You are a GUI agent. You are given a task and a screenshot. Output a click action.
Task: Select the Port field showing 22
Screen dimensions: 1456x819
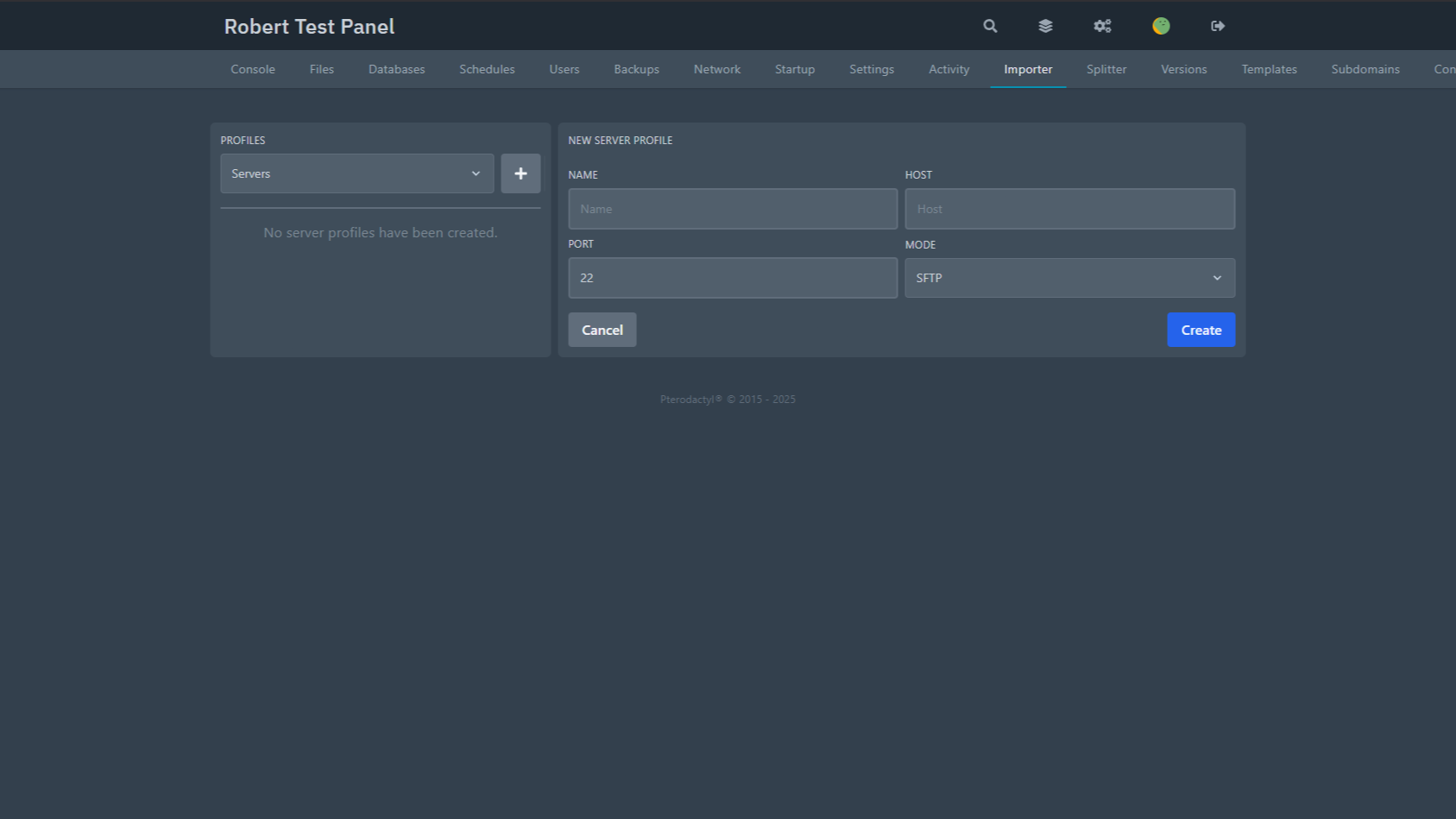[732, 278]
